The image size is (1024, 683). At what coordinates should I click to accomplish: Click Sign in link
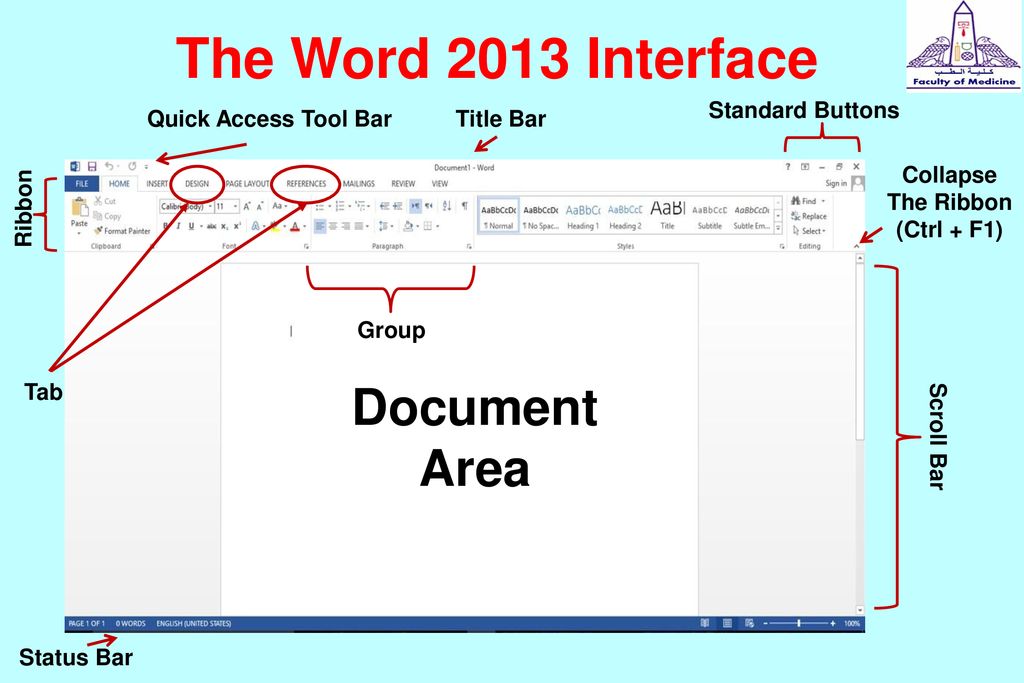pyautogui.click(x=836, y=183)
